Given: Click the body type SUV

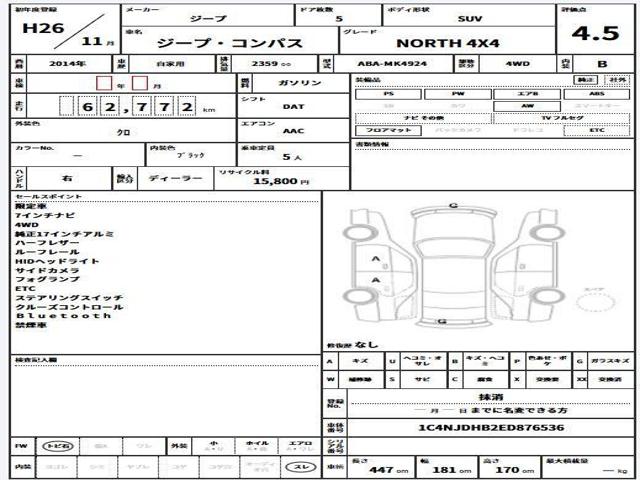Looking at the screenshot, I should [x=470, y=19].
